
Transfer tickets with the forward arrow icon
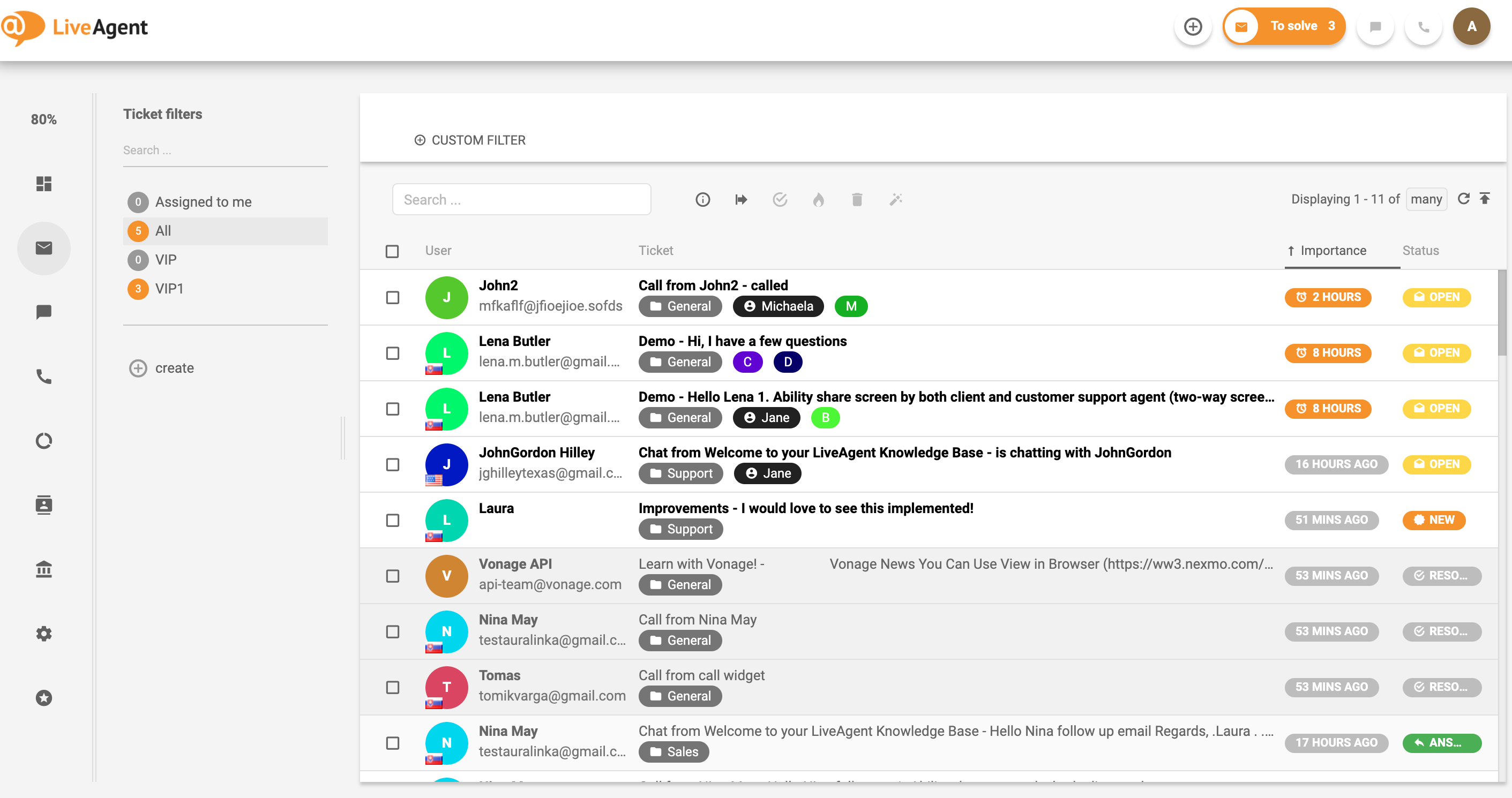742,199
